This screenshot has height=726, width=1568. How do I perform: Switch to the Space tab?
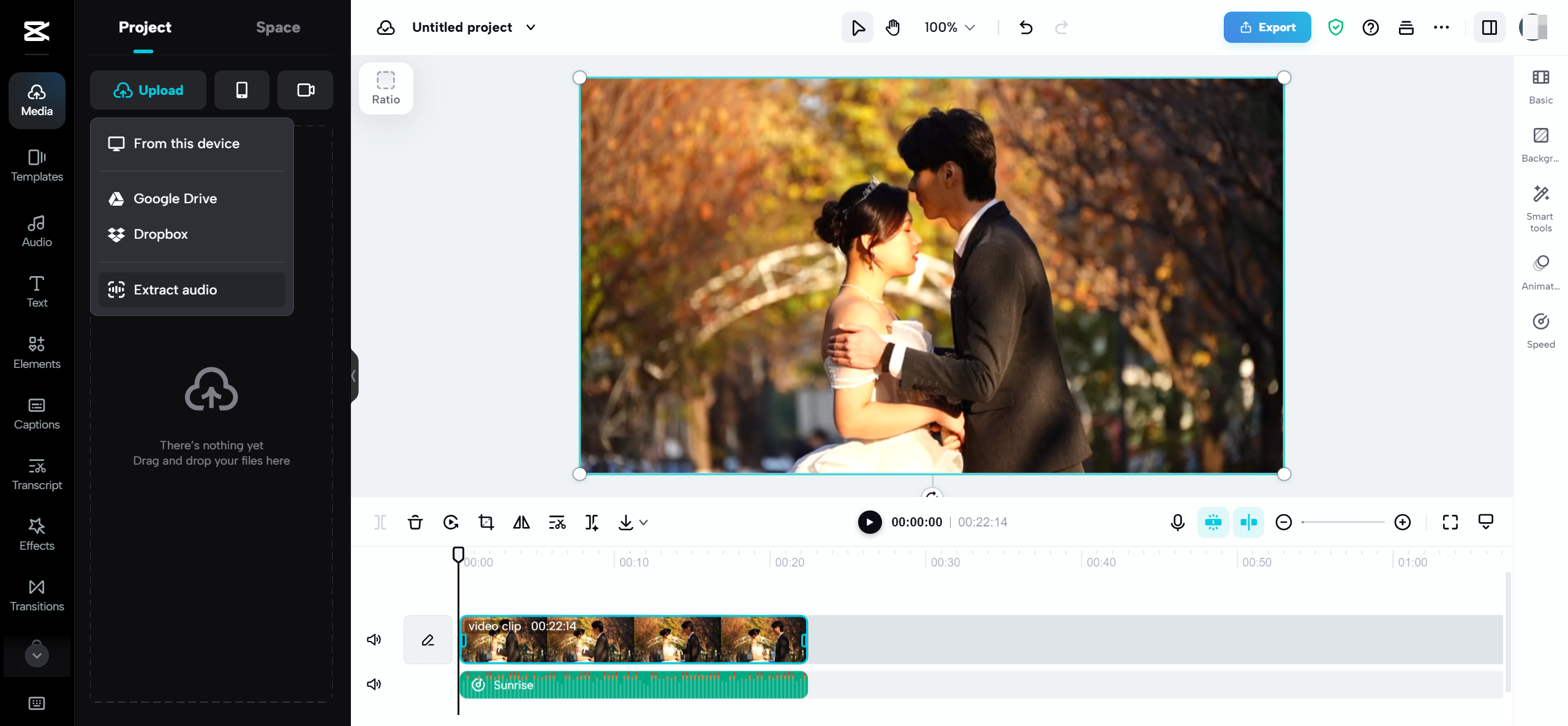(x=278, y=27)
